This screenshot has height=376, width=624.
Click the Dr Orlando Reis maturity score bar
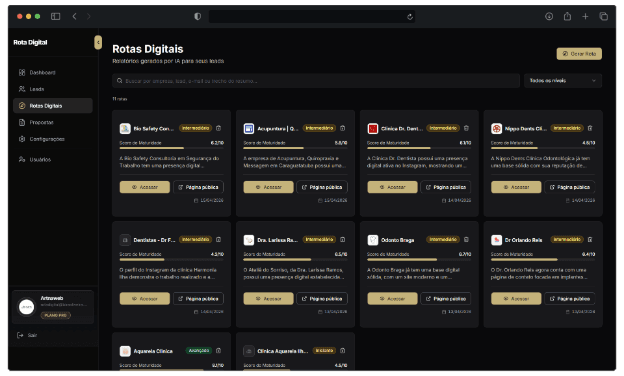(x=543, y=259)
